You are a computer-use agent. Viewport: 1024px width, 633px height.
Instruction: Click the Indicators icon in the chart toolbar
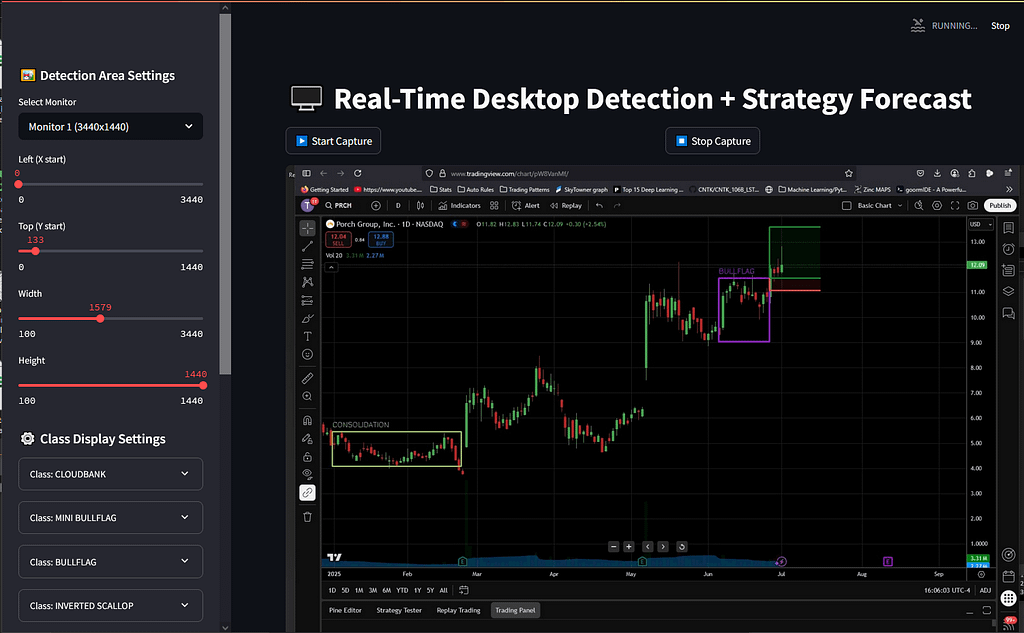[459, 205]
